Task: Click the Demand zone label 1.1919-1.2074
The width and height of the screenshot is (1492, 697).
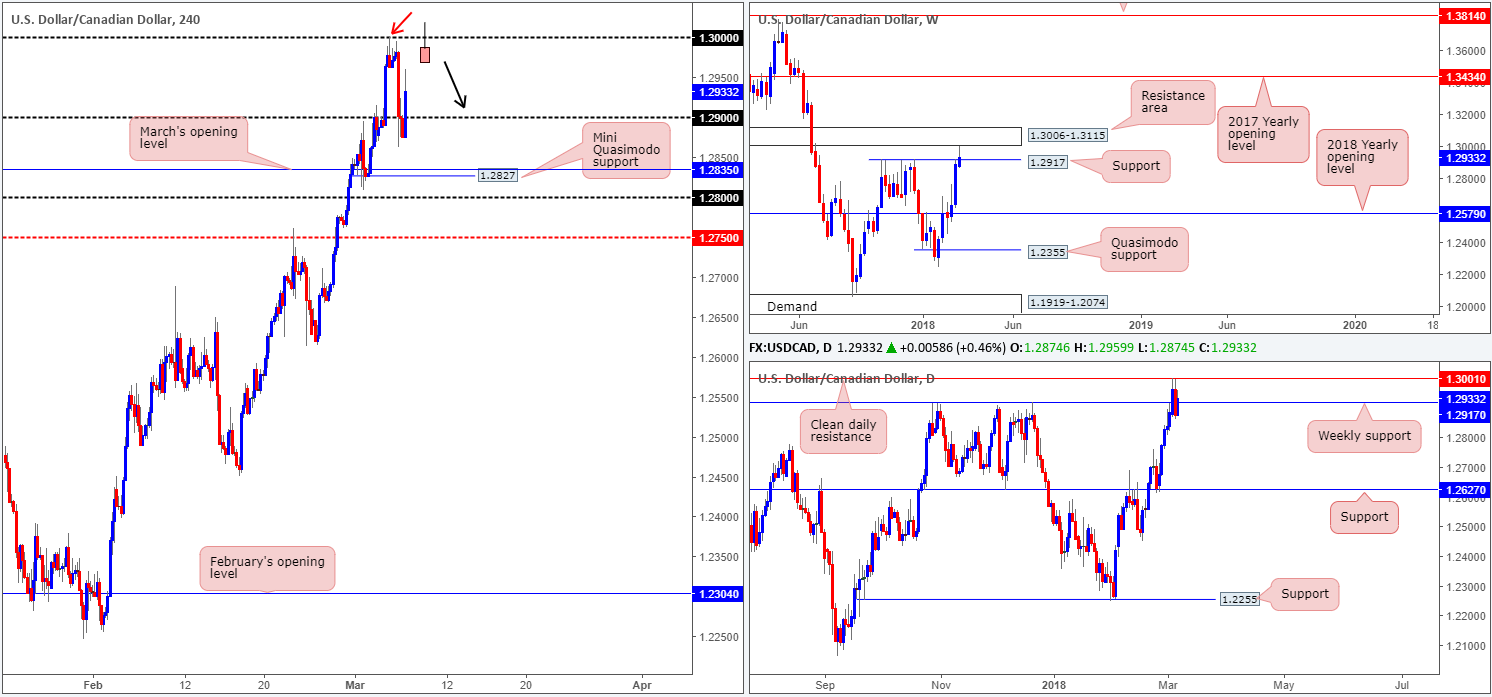Action: [1069, 302]
